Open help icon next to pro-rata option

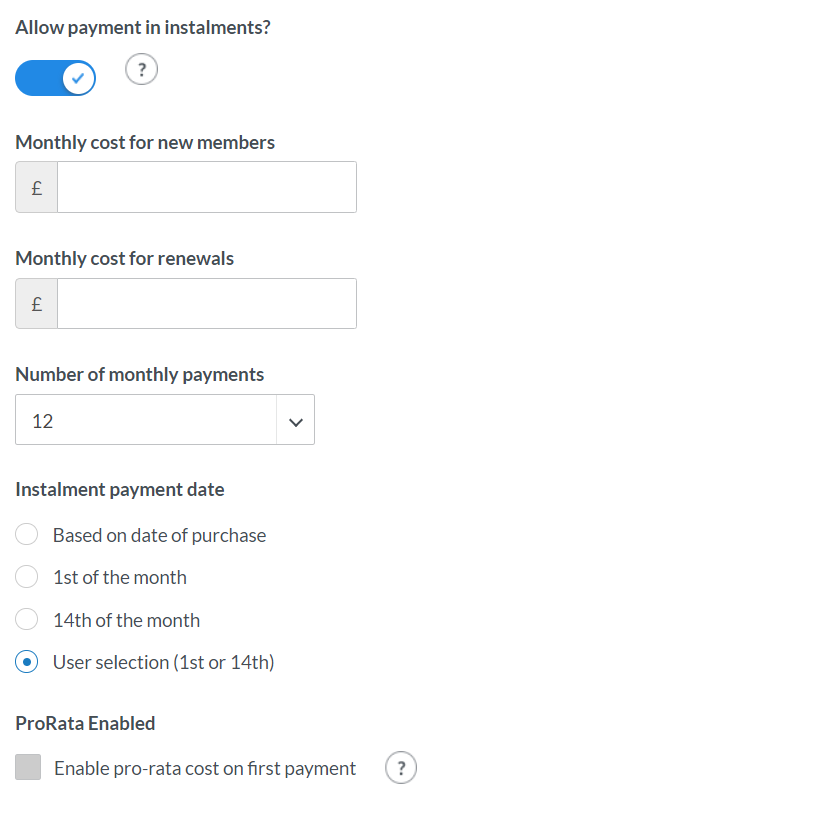pos(401,768)
